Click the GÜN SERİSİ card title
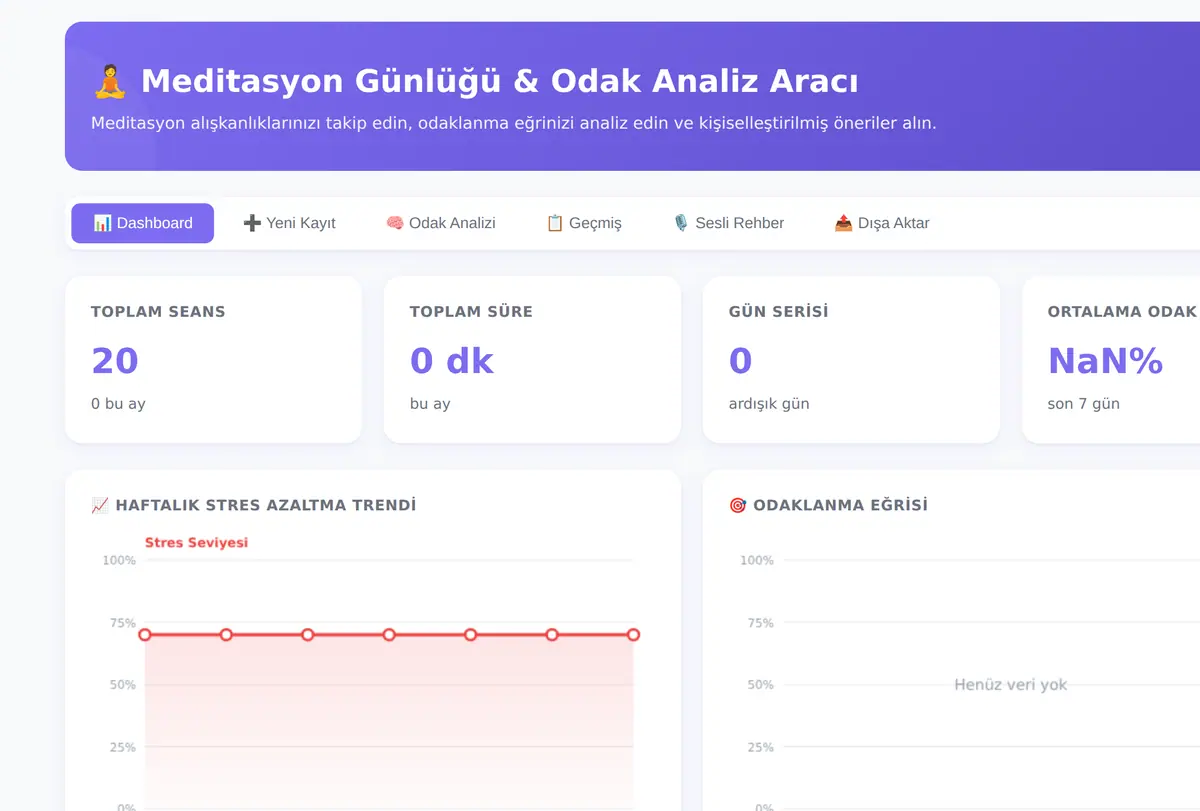 click(x=779, y=312)
